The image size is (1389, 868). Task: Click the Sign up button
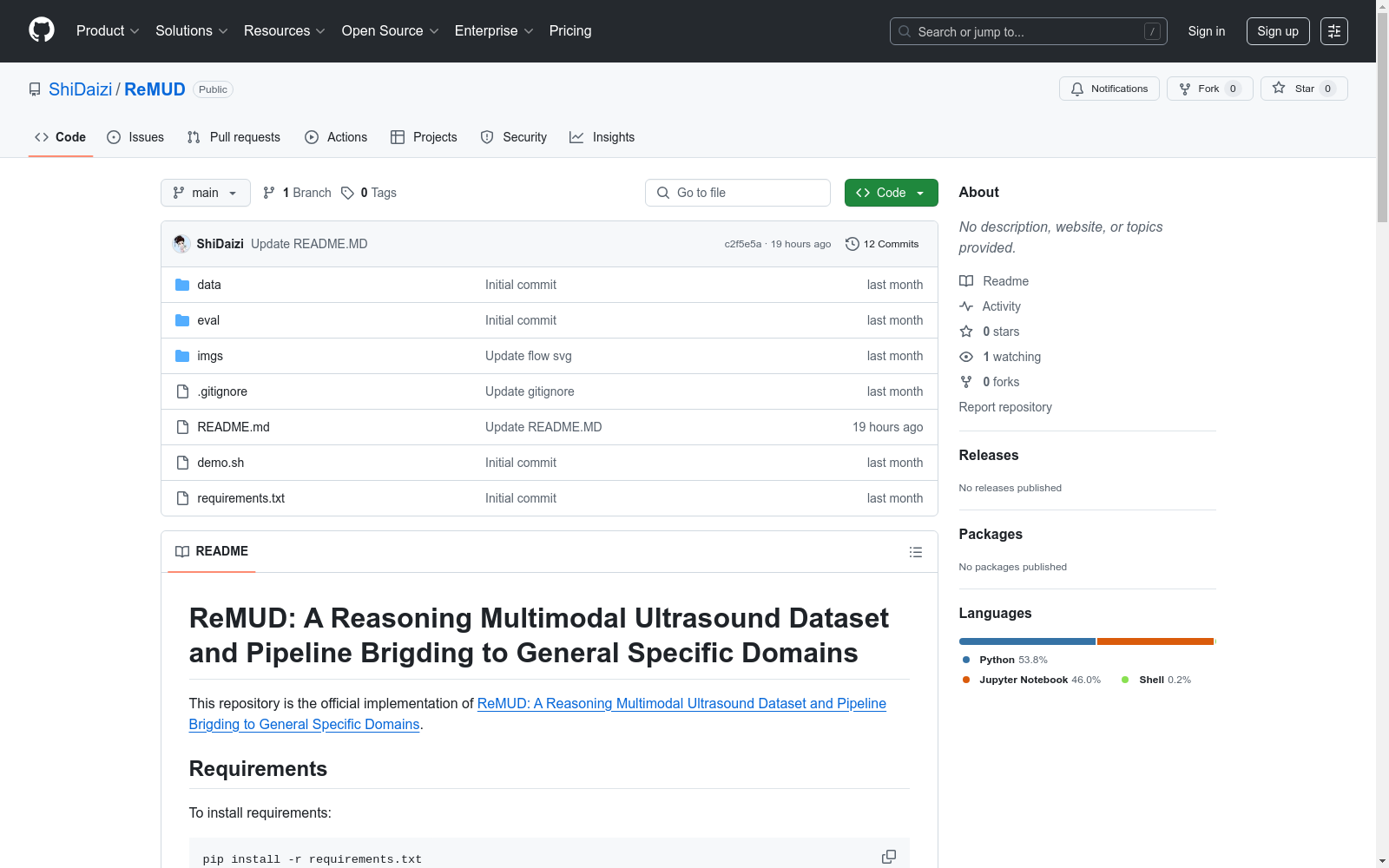coord(1277,31)
